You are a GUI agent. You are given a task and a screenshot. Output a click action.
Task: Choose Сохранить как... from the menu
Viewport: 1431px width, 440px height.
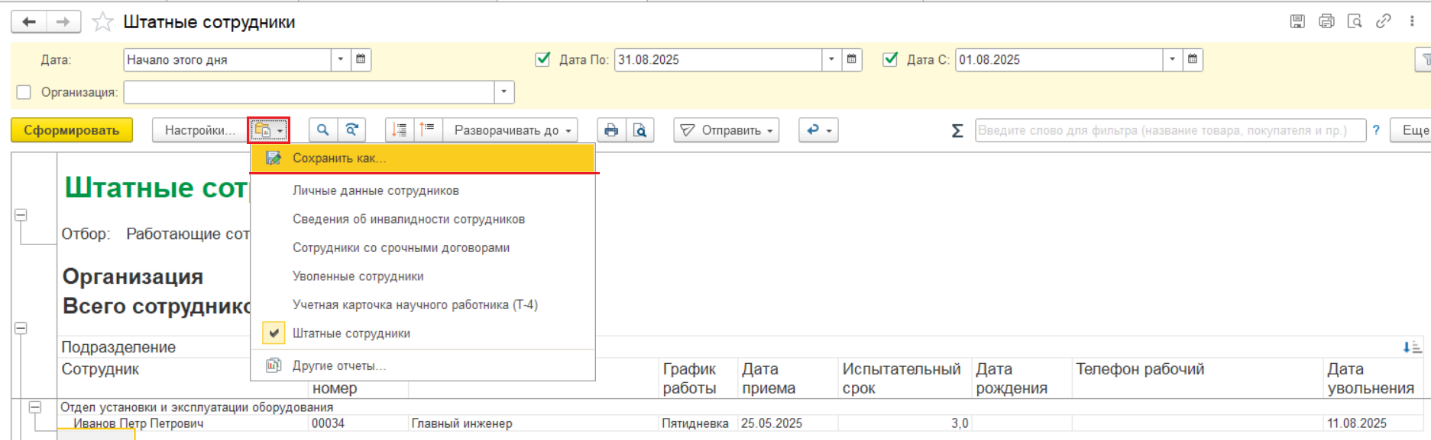point(339,158)
